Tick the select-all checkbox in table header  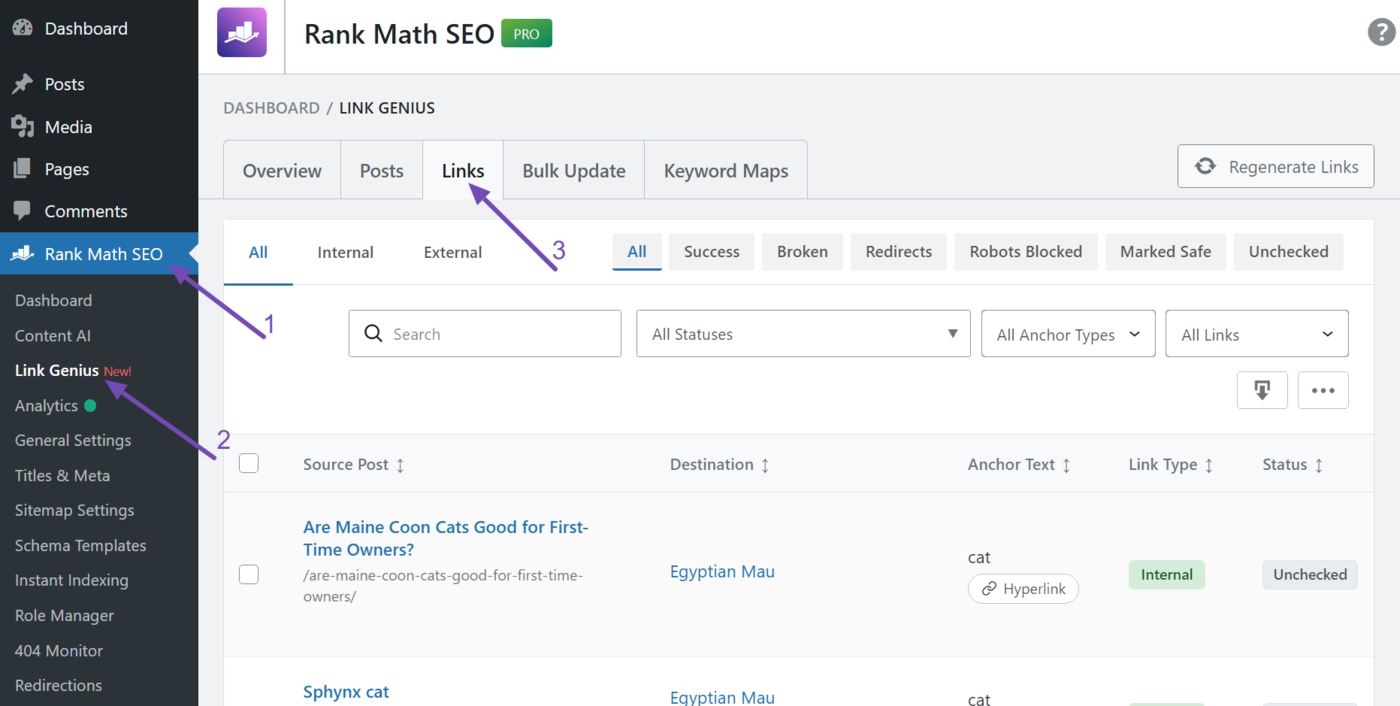(249, 463)
